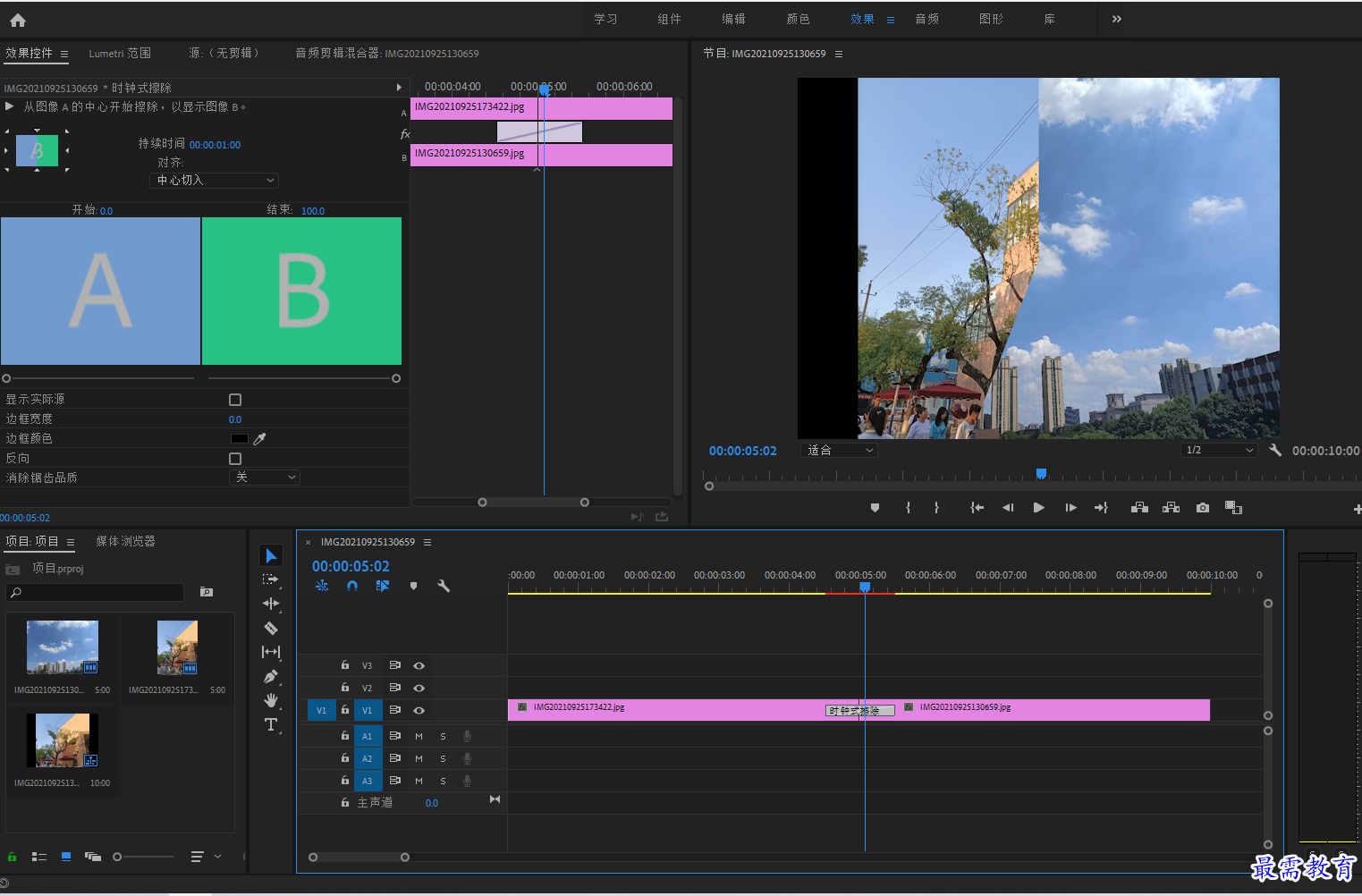Viewport: 1362px width, 896px height.
Task: Toggle Snap magnet in timeline
Action: tap(352, 587)
